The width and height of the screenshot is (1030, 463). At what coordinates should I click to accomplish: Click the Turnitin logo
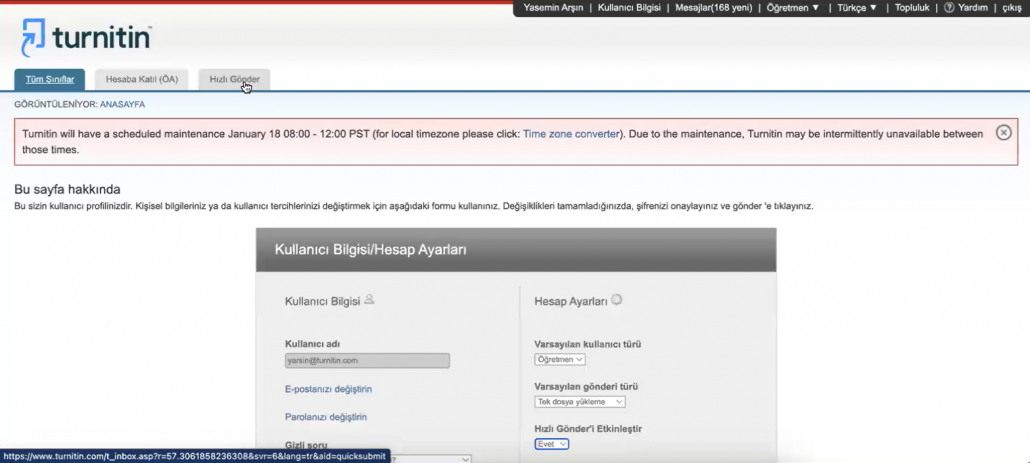click(86, 38)
